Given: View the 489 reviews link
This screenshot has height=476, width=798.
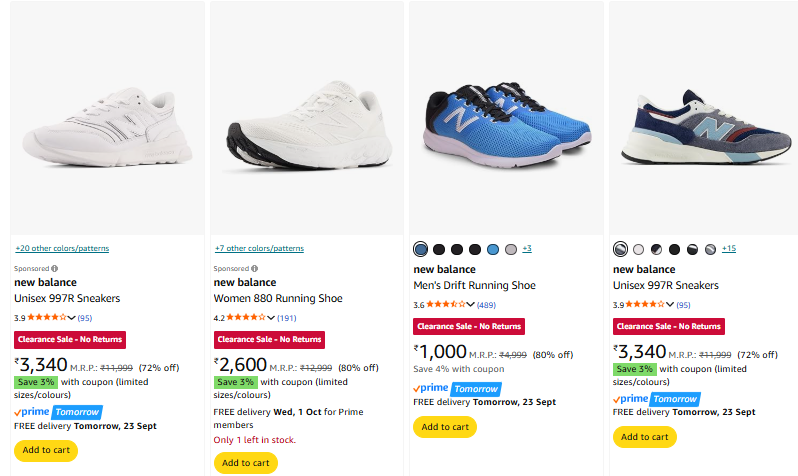Looking at the screenshot, I should 486,305.
